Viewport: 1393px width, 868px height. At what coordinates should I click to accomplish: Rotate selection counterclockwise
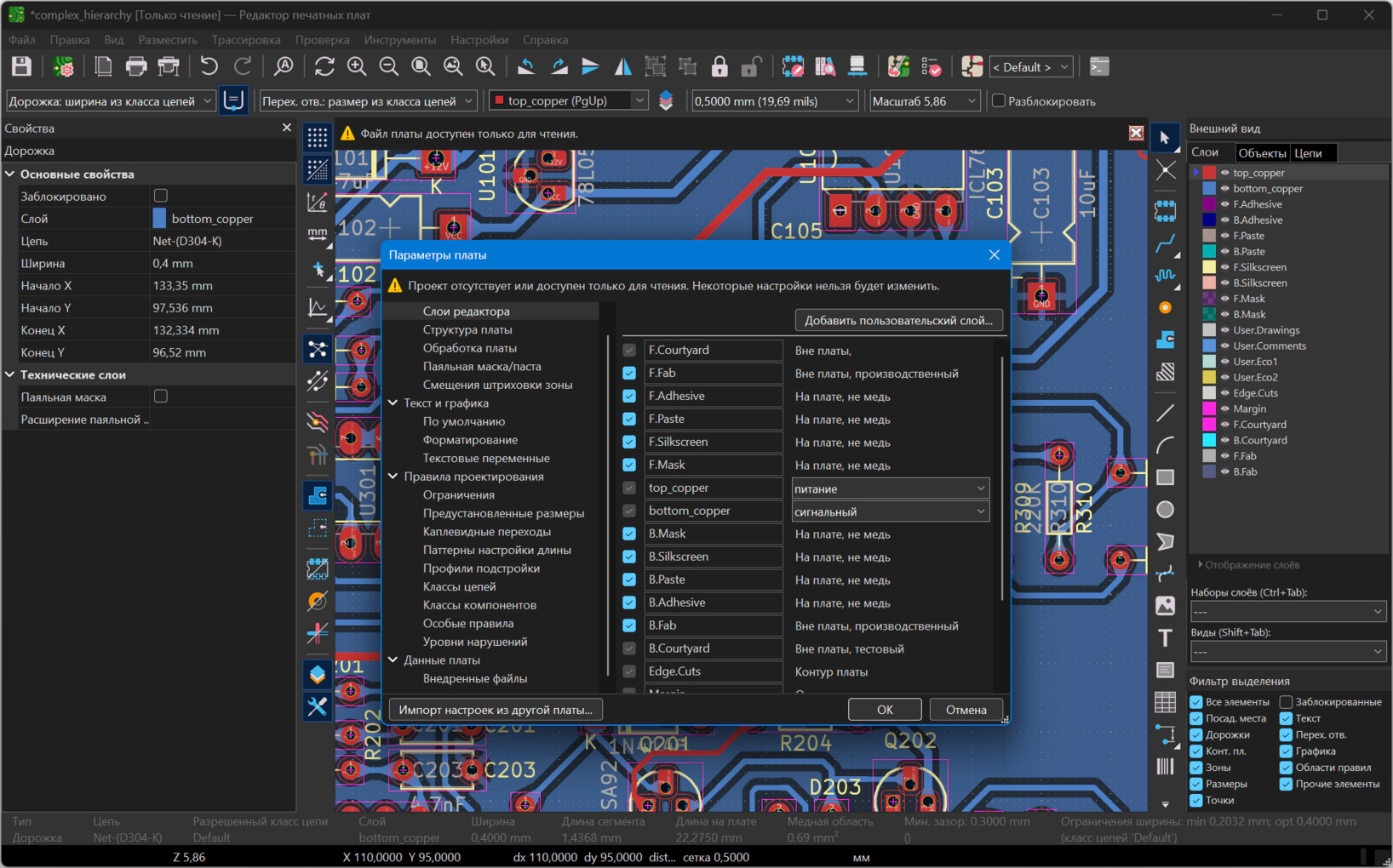(526, 66)
